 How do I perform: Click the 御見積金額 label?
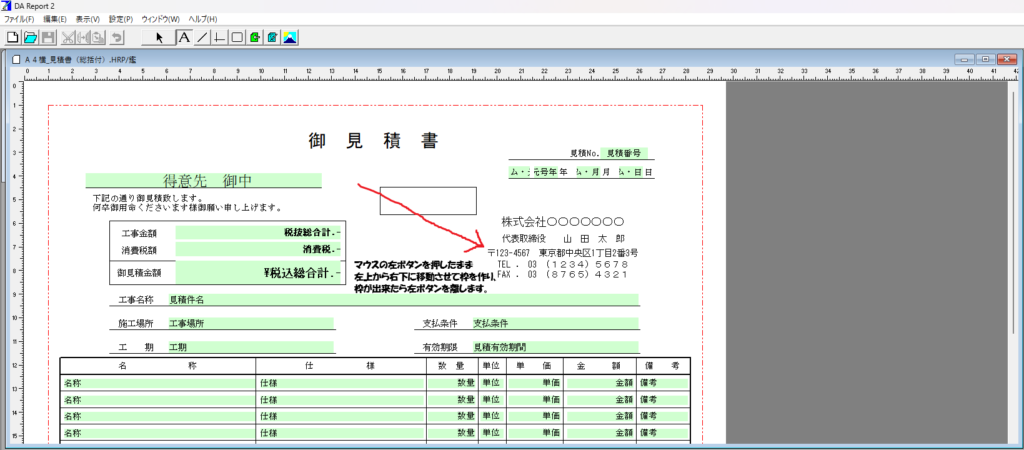(138, 273)
